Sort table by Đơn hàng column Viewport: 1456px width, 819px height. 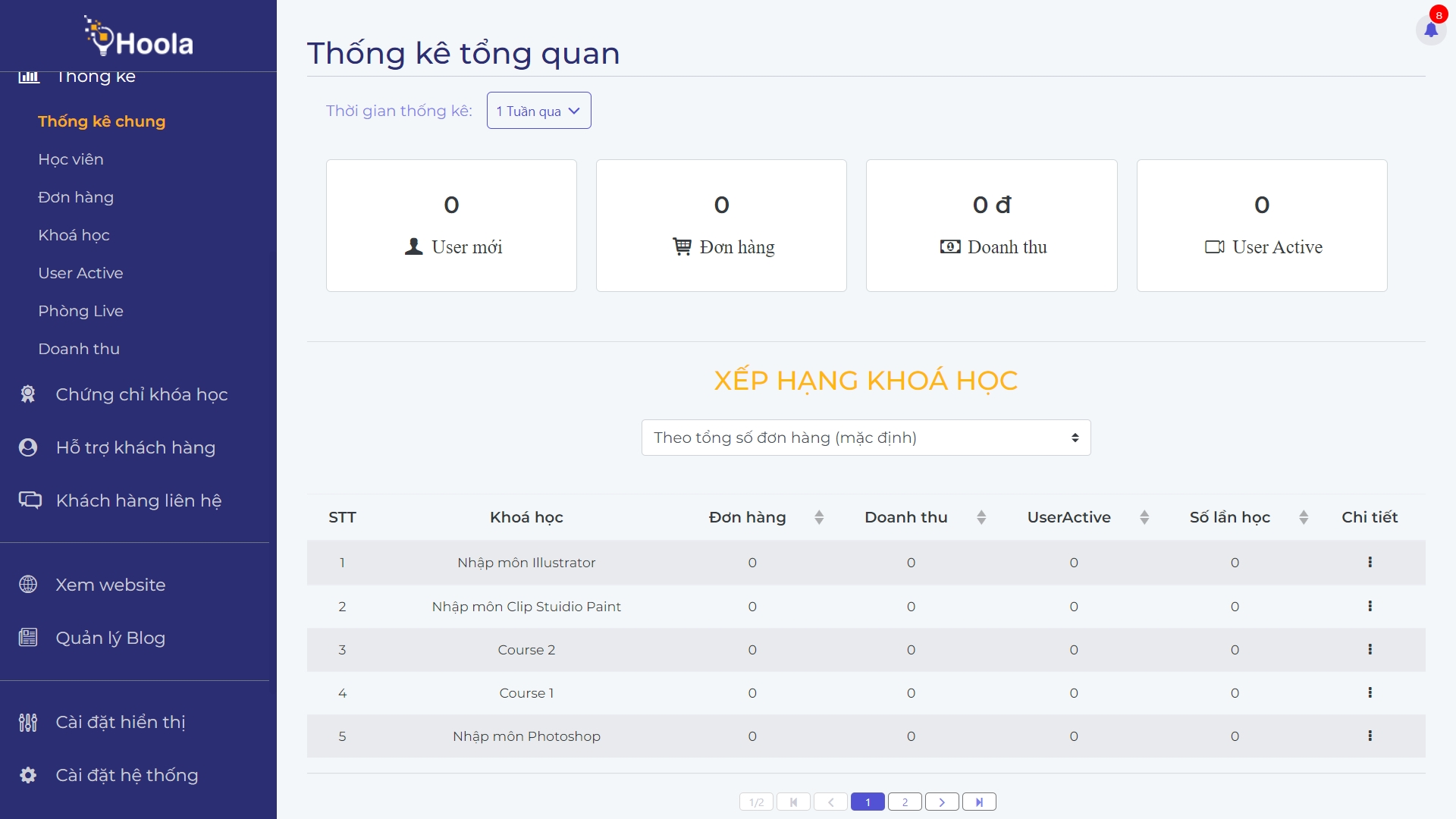pos(819,517)
